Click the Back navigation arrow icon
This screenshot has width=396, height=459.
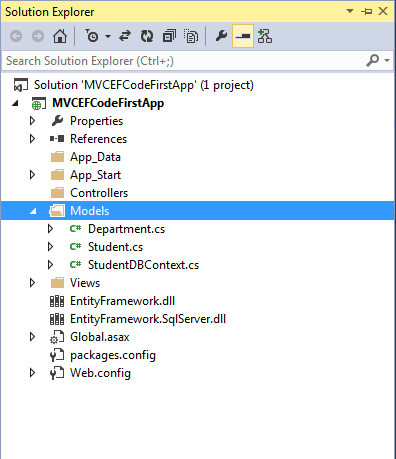(x=16, y=36)
